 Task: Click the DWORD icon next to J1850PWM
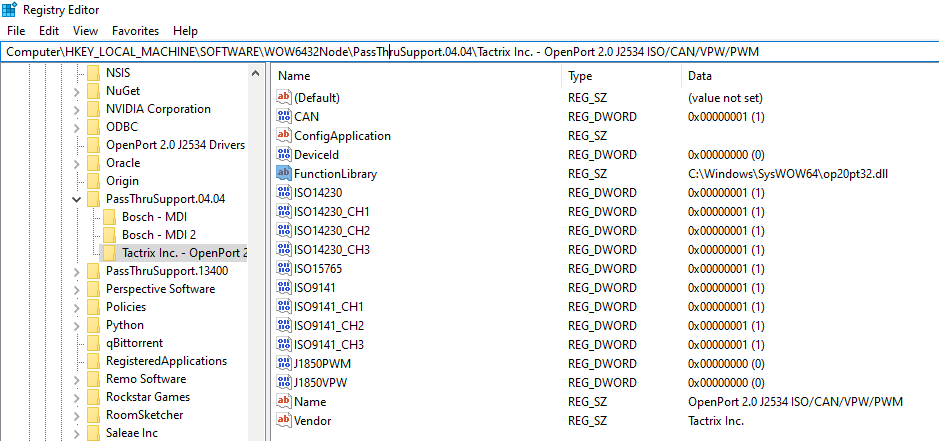point(284,364)
